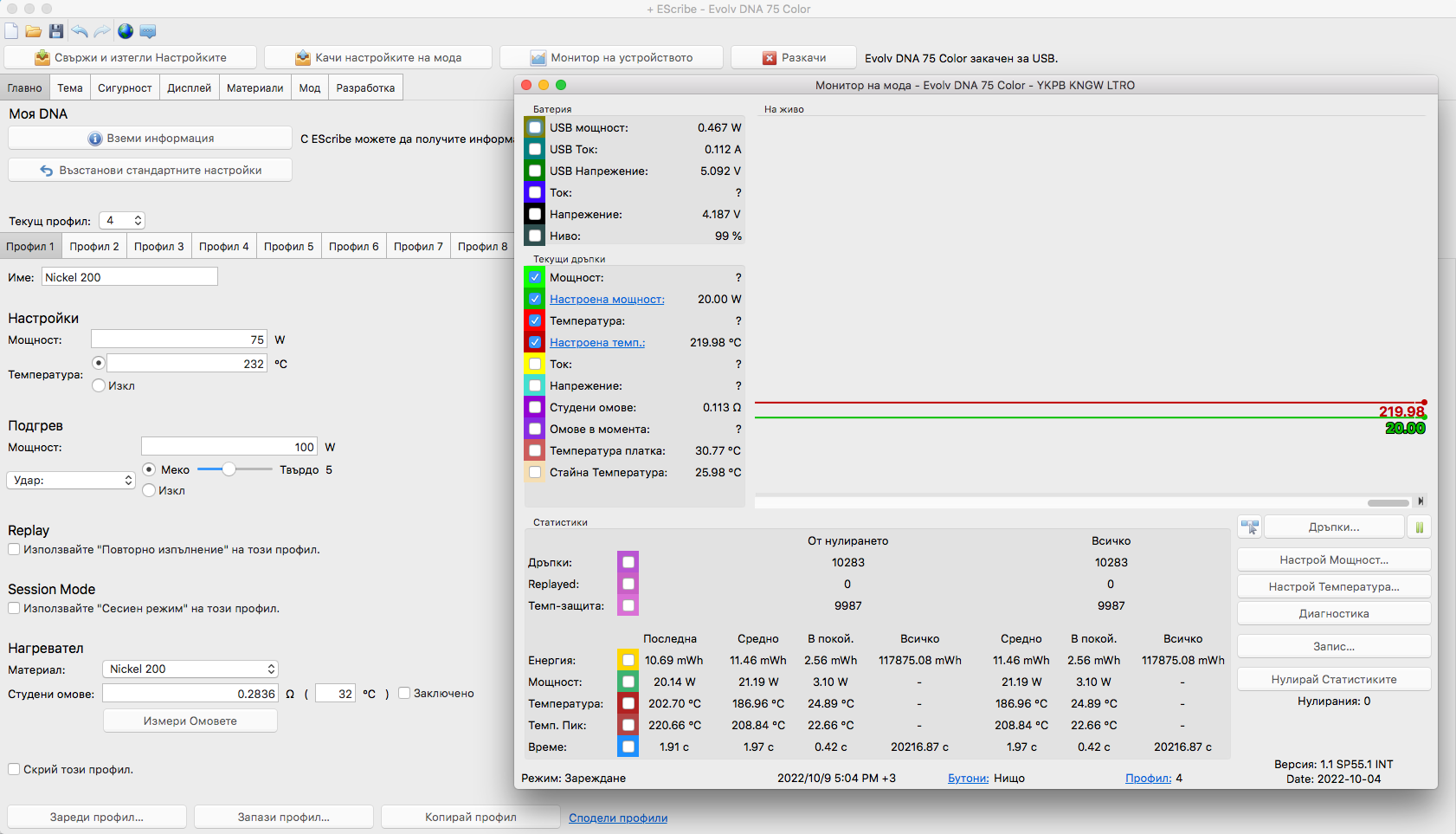Click the Меко-Твърдо punch slider handle

coord(229,469)
